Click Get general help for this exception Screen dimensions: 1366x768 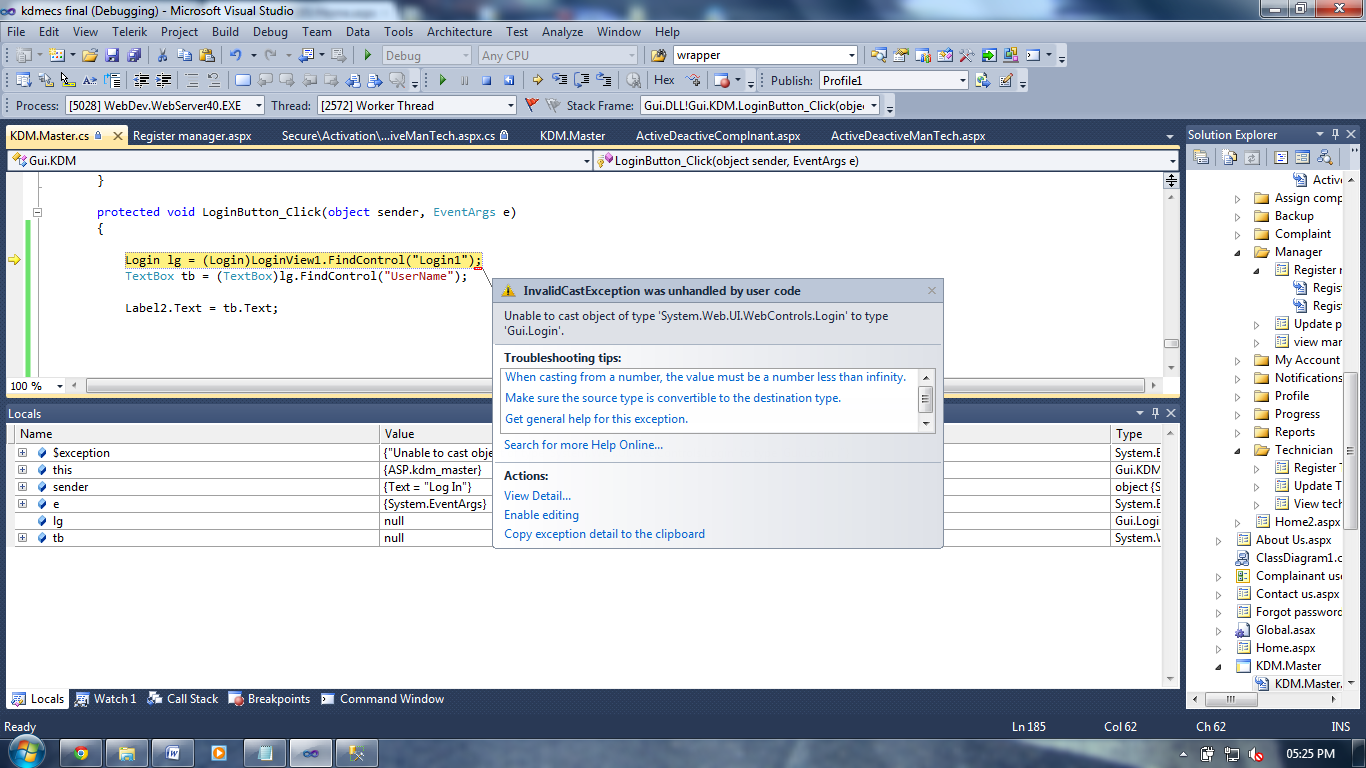[x=596, y=419]
